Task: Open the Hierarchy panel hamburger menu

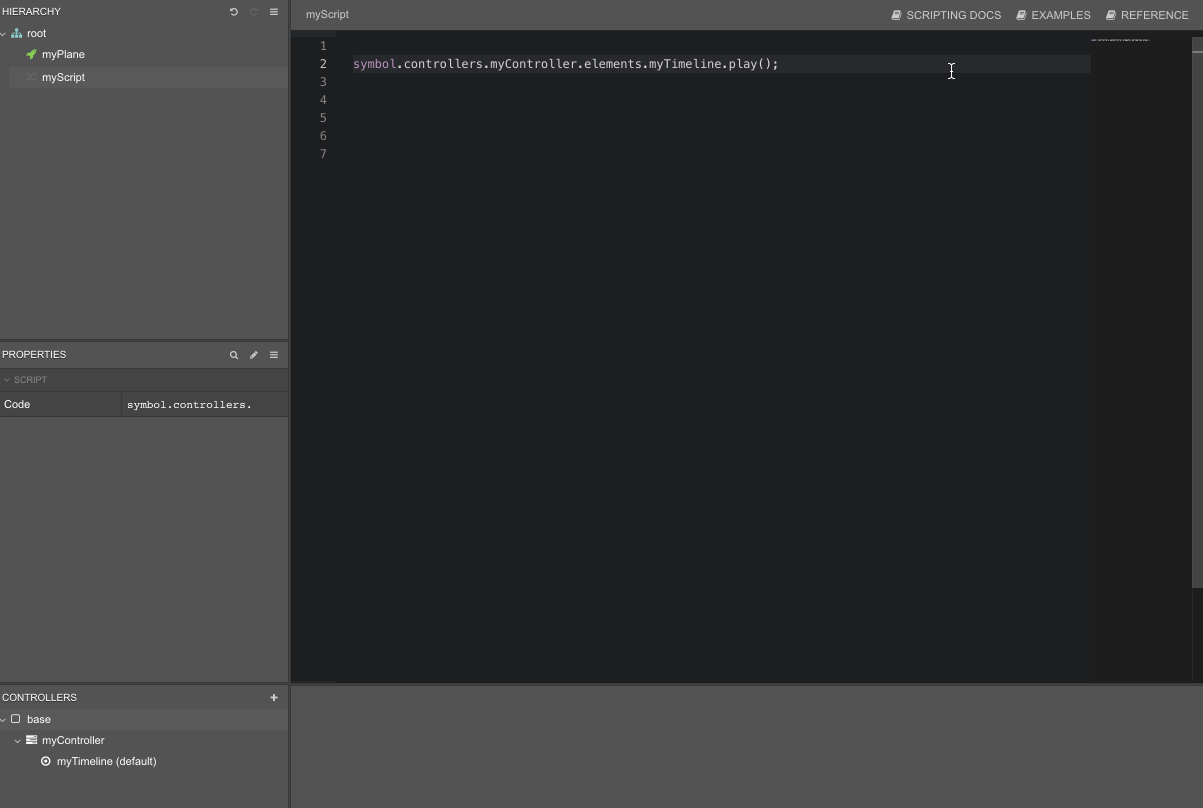Action: [274, 12]
